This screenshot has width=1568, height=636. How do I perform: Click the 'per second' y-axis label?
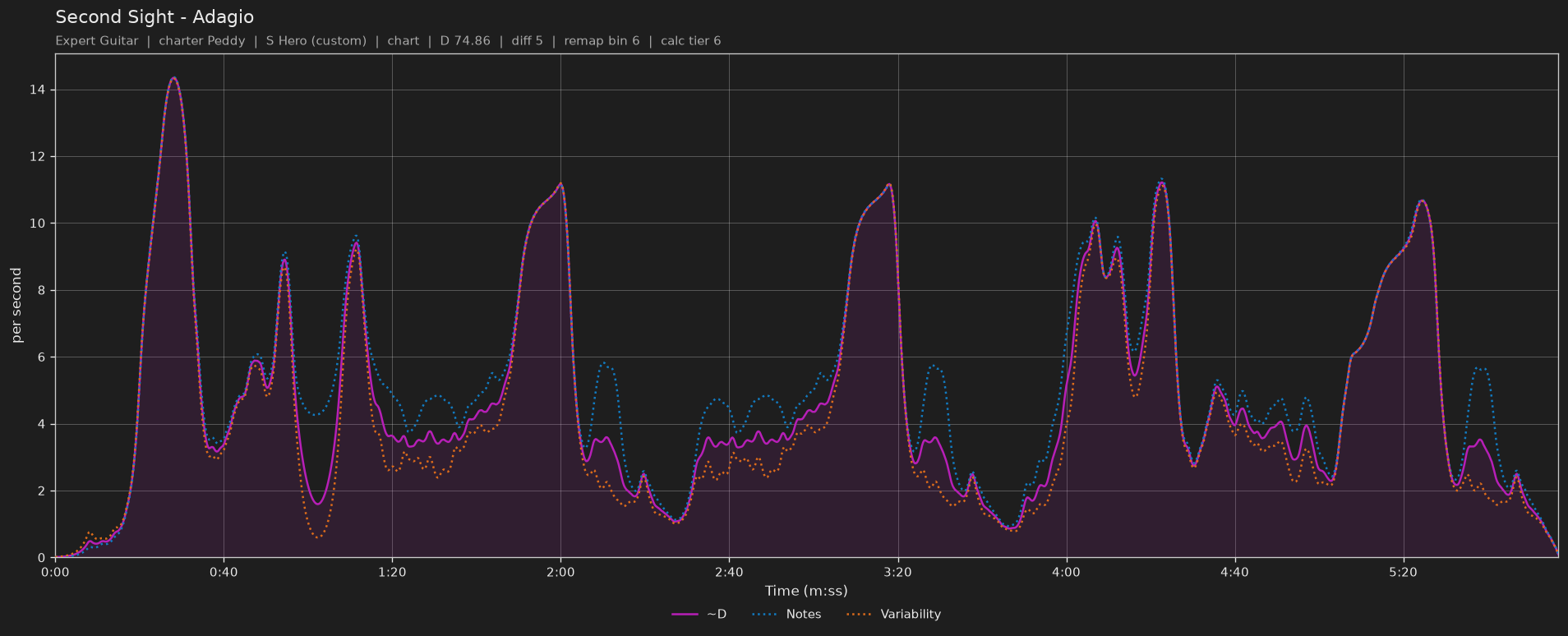click(x=16, y=306)
